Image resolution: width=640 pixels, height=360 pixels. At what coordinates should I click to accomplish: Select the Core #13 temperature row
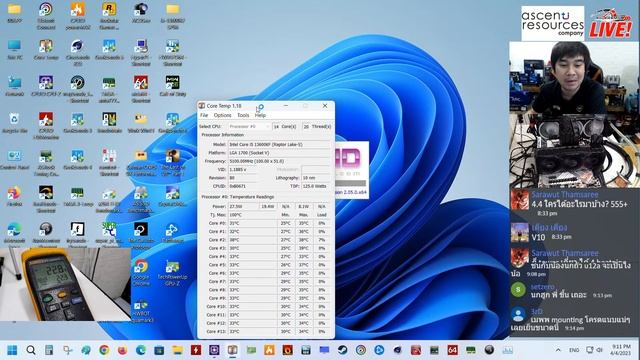pos(266,331)
